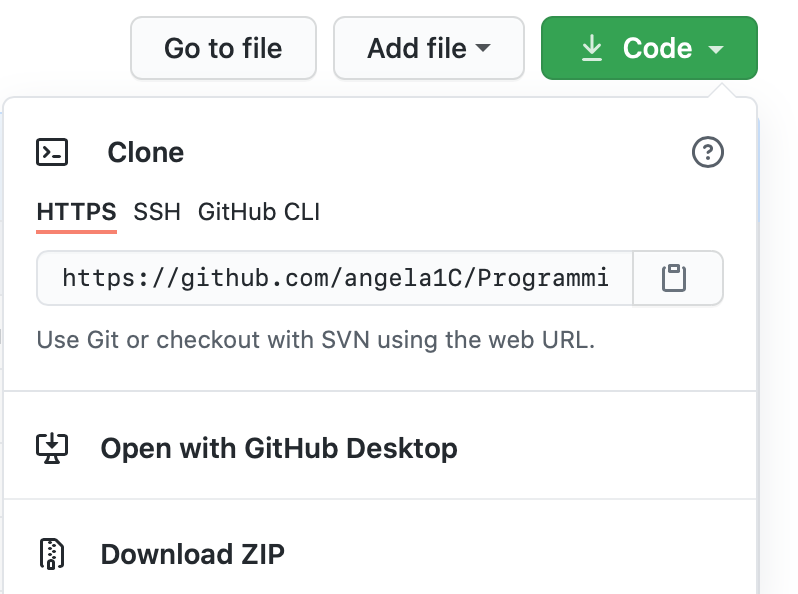Click the 'Use Git or checkout with SVN' hint

point(316,340)
